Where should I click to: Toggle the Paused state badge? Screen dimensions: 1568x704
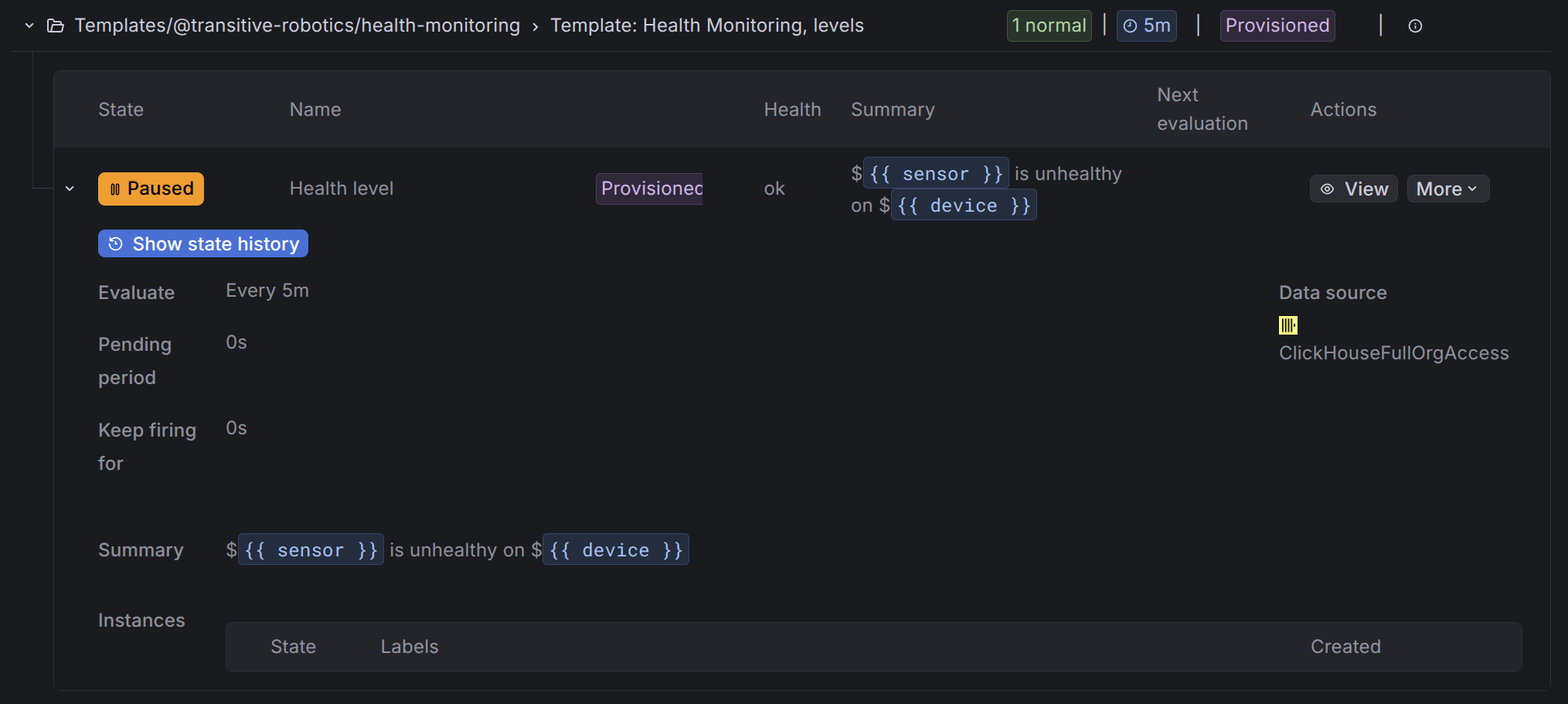coord(151,188)
